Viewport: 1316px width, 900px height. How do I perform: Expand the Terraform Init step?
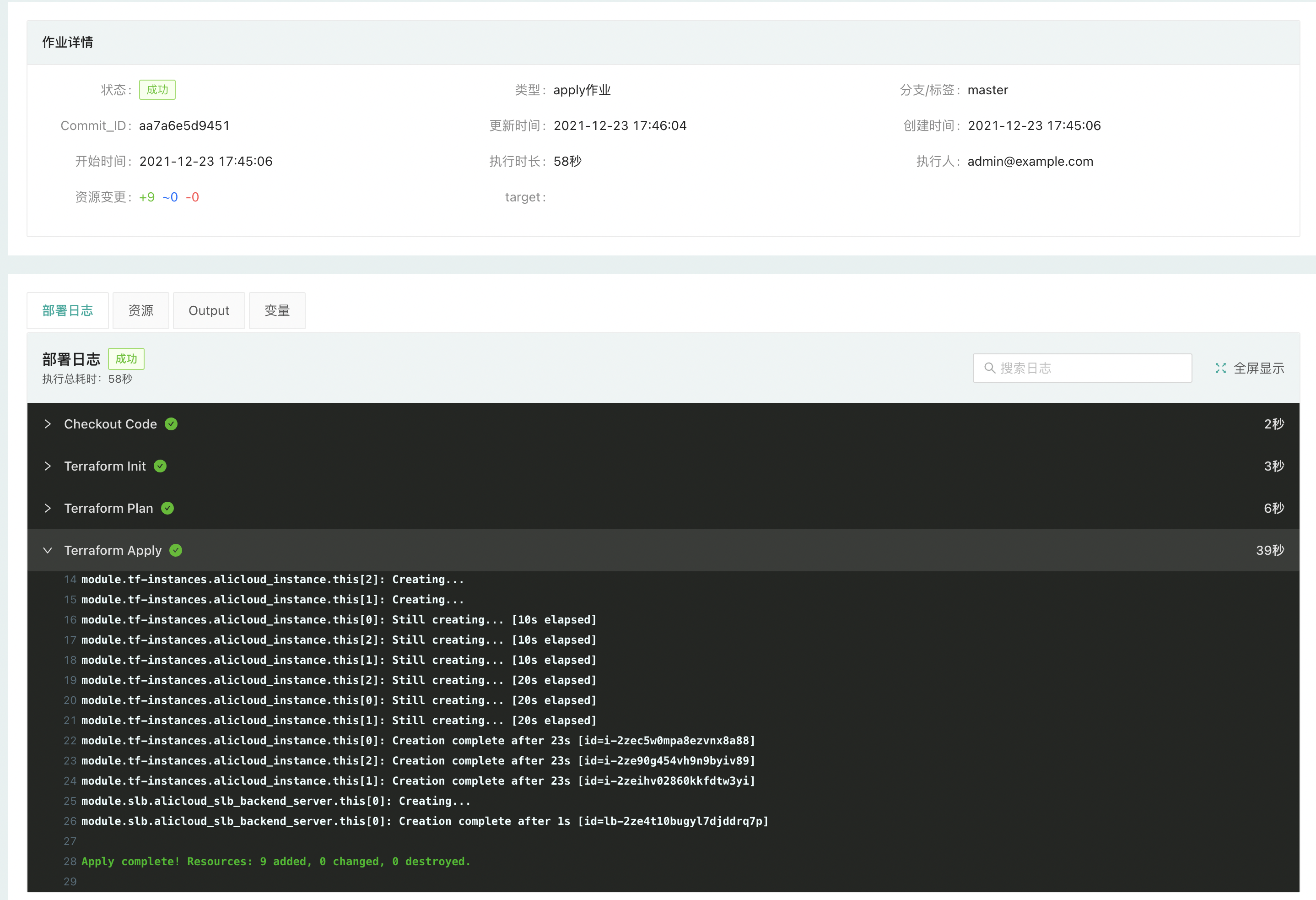pos(48,466)
